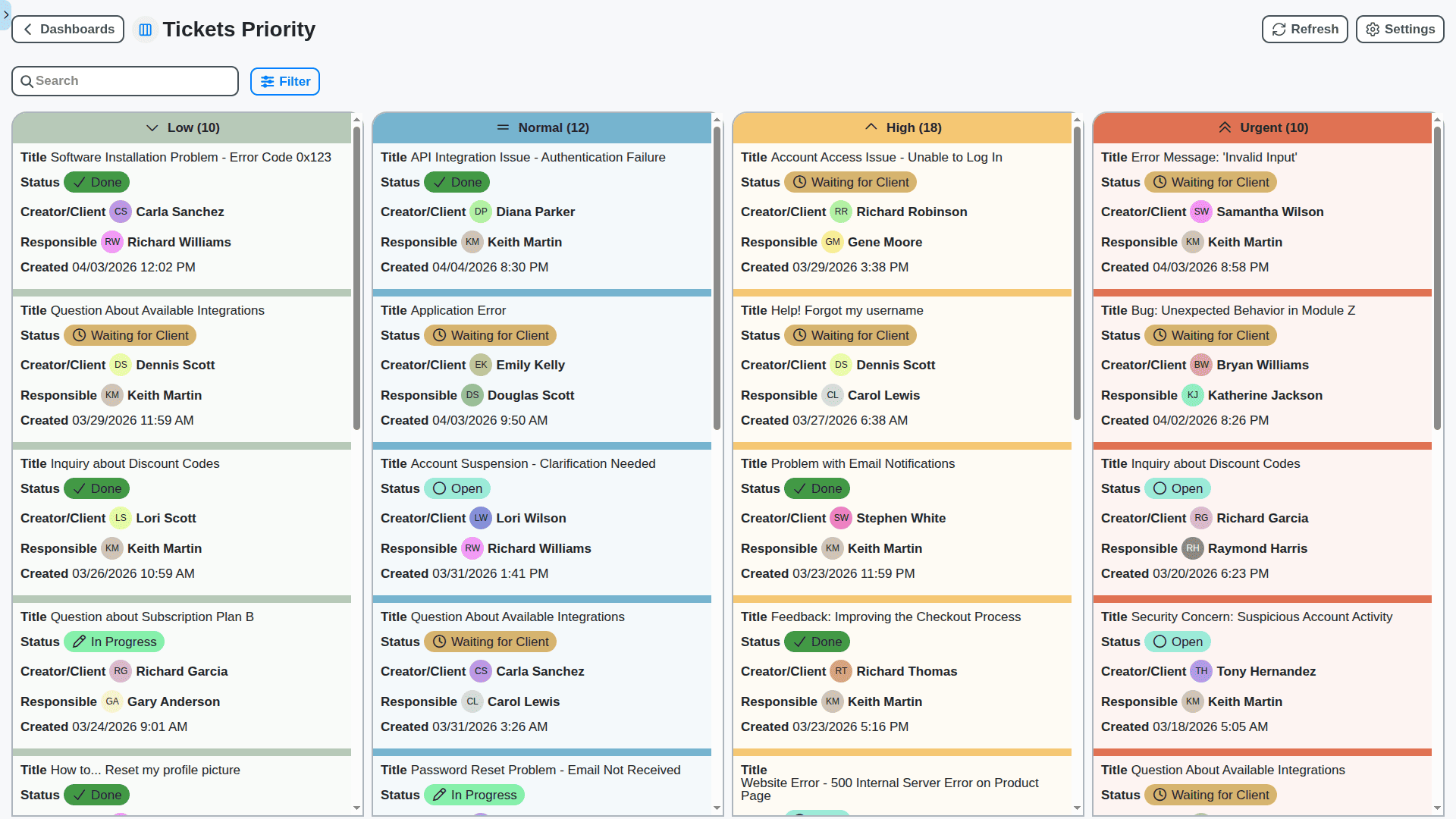Click the kanban board icon beside Tickets Priority

pos(145,29)
